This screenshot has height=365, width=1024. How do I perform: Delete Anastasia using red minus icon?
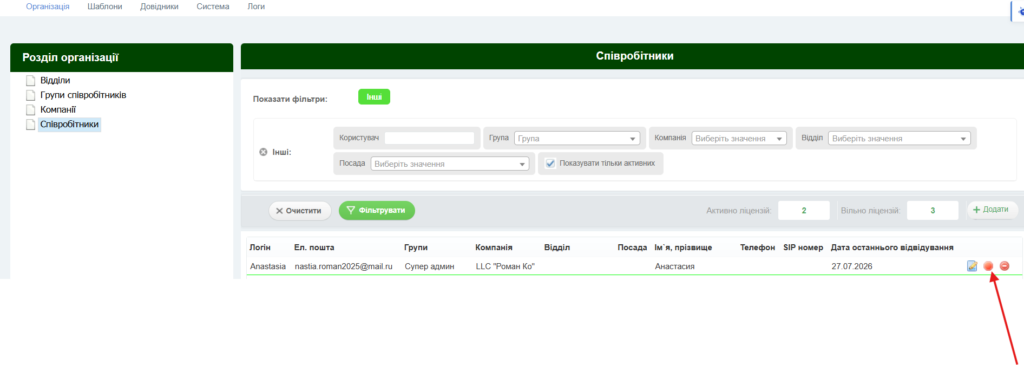1004,266
